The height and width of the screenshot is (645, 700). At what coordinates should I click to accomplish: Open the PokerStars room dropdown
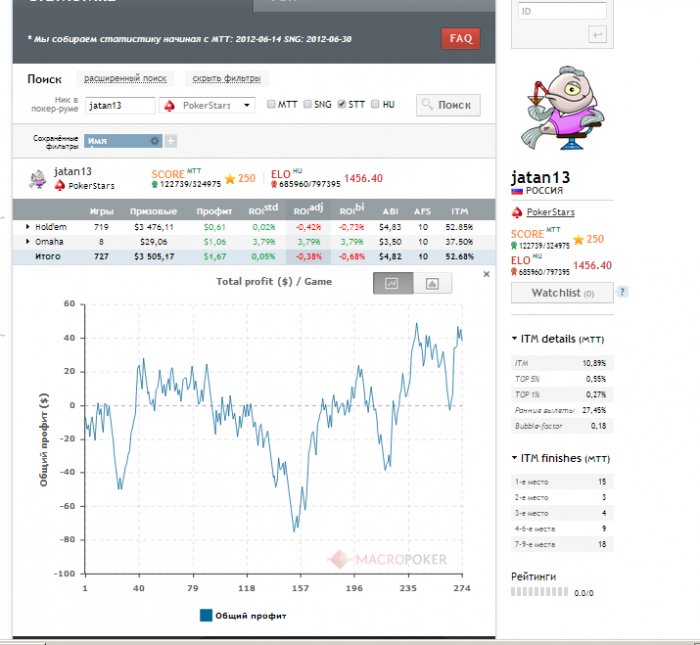coord(207,105)
